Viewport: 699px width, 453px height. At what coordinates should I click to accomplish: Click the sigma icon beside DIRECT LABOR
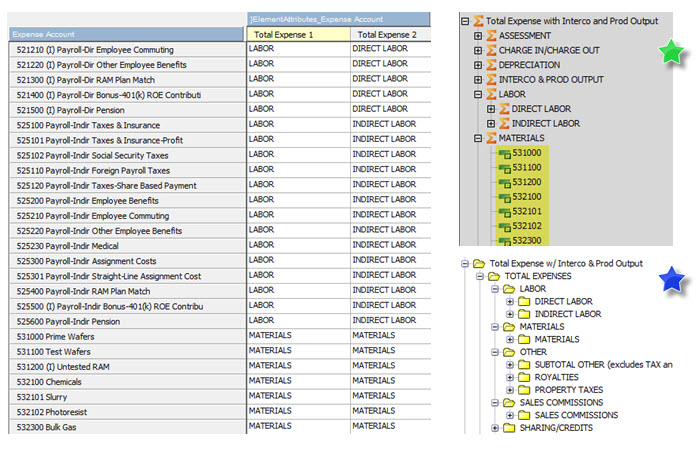(504, 109)
